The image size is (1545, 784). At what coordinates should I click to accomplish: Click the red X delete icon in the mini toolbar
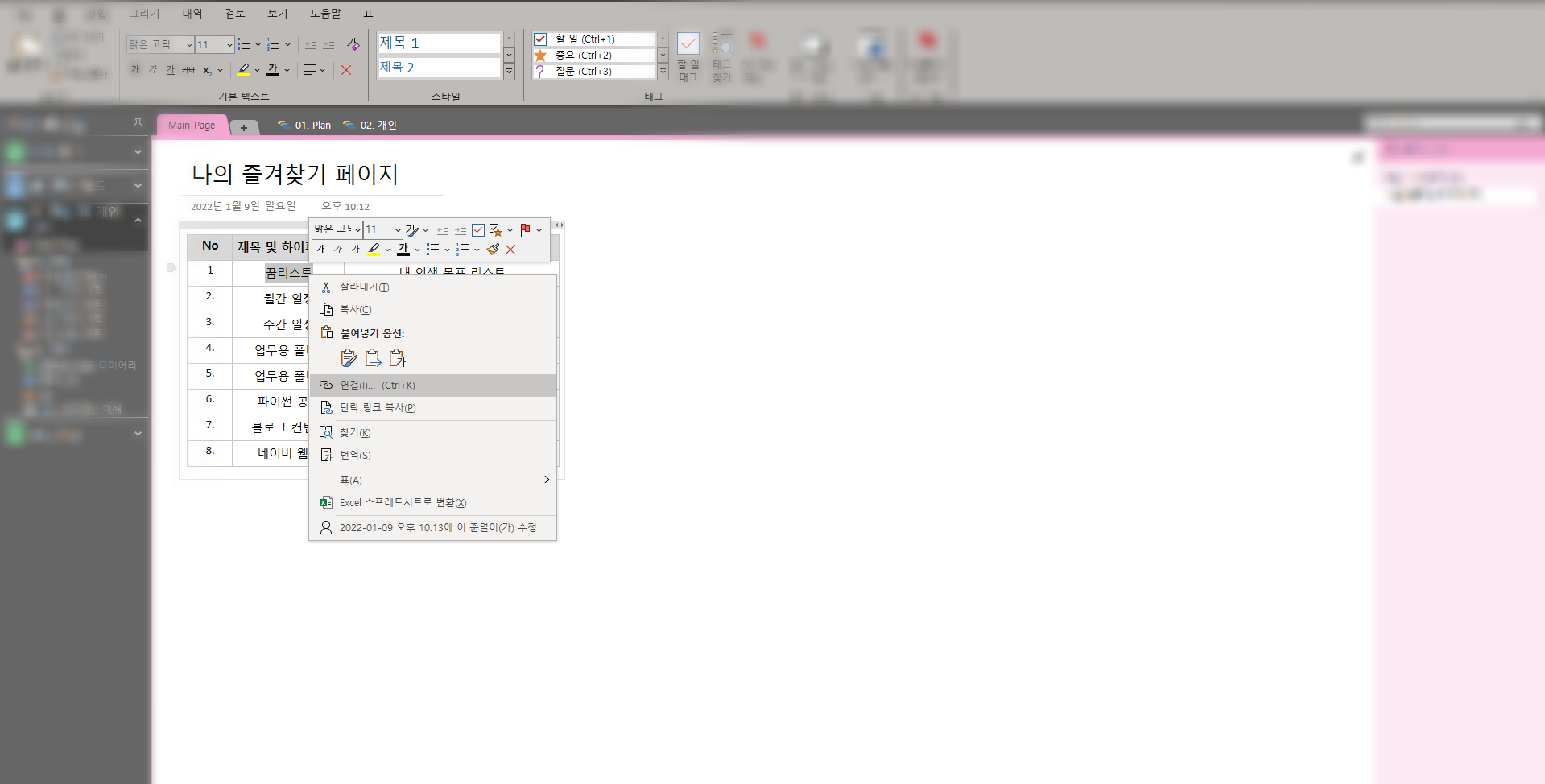click(510, 250)
